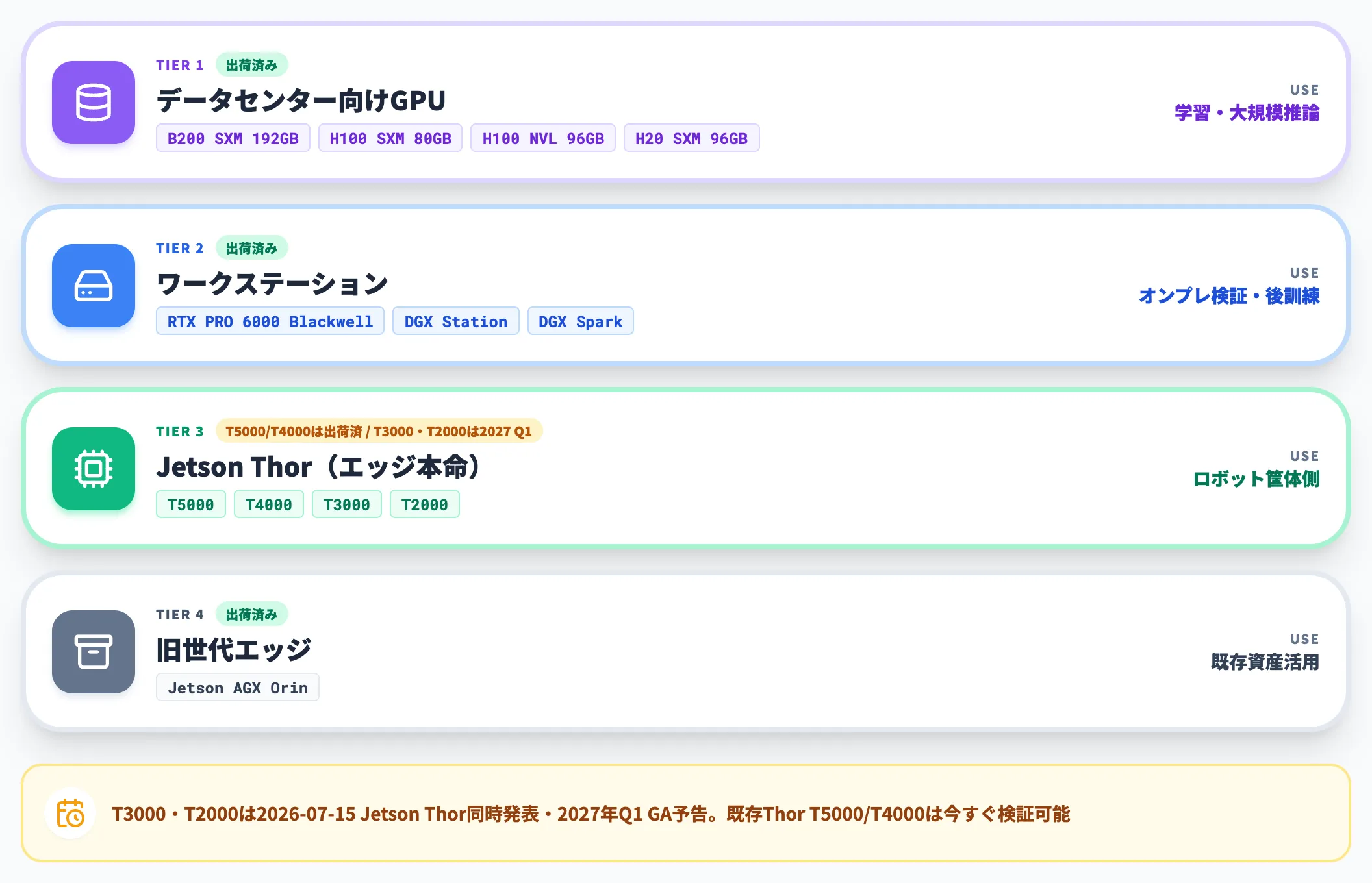The width and height of the screenshot is (1372, 883).
Task: Click the blue hard drive icon for Tier 2
Action: tap(94, 286)
